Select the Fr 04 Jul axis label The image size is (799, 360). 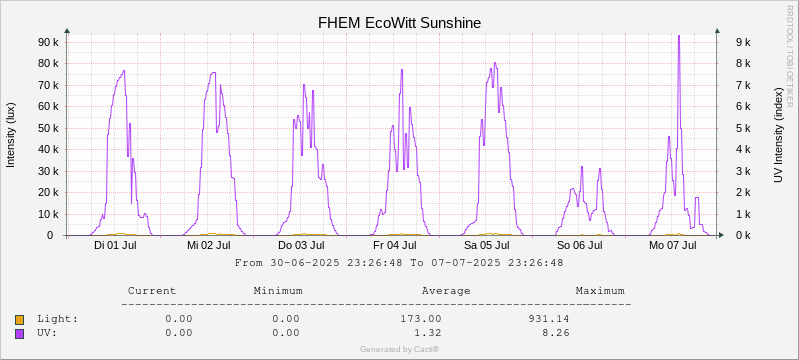point(394,246)
